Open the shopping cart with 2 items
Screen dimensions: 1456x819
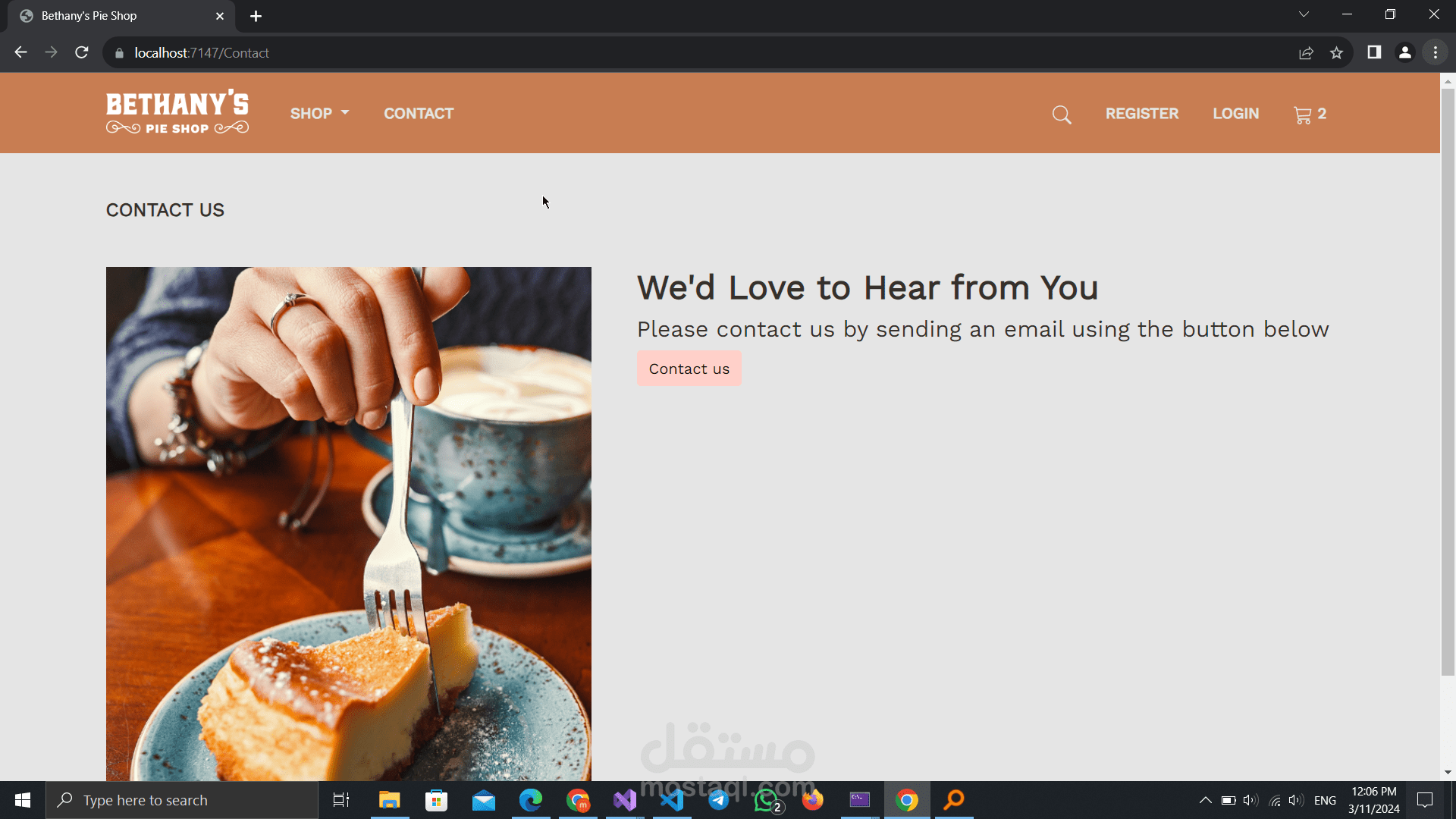click(x=1310, y=115)
